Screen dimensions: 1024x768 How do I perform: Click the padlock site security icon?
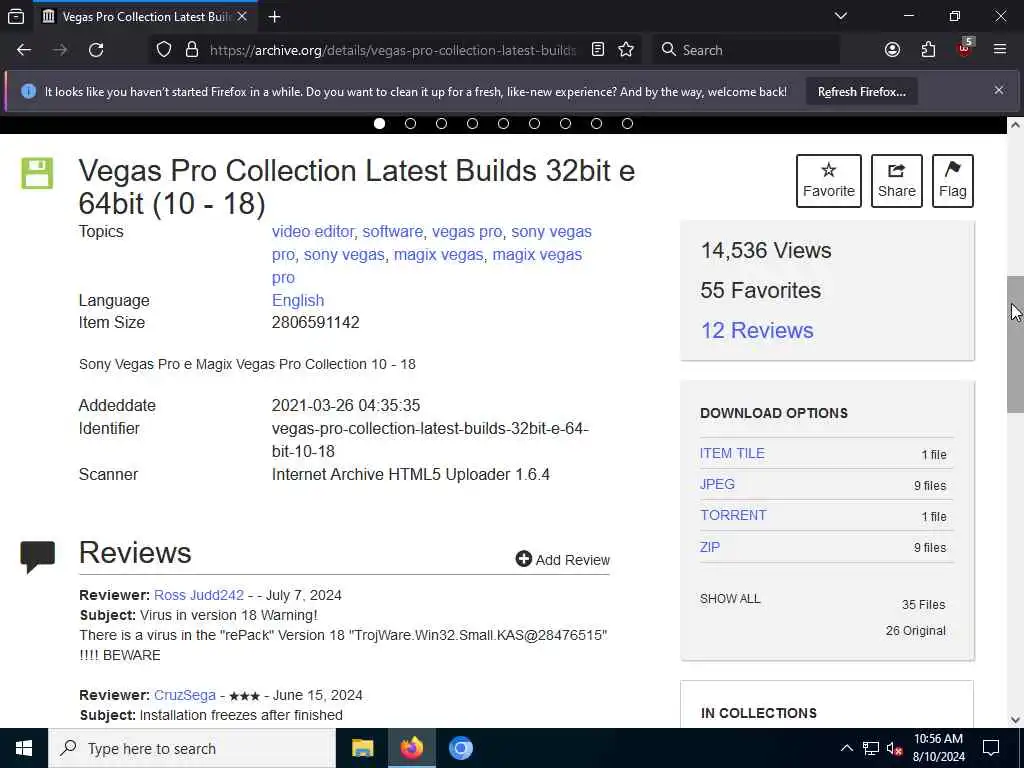pos(191,50)
